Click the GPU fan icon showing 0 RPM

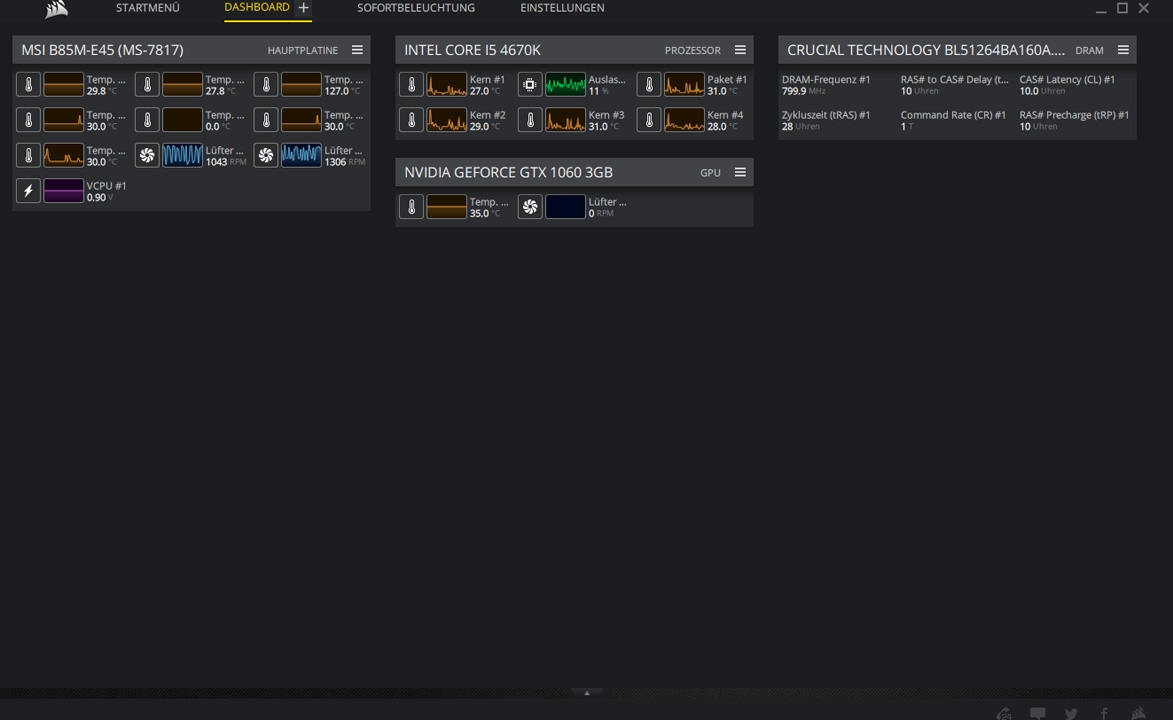click(530, 207)
